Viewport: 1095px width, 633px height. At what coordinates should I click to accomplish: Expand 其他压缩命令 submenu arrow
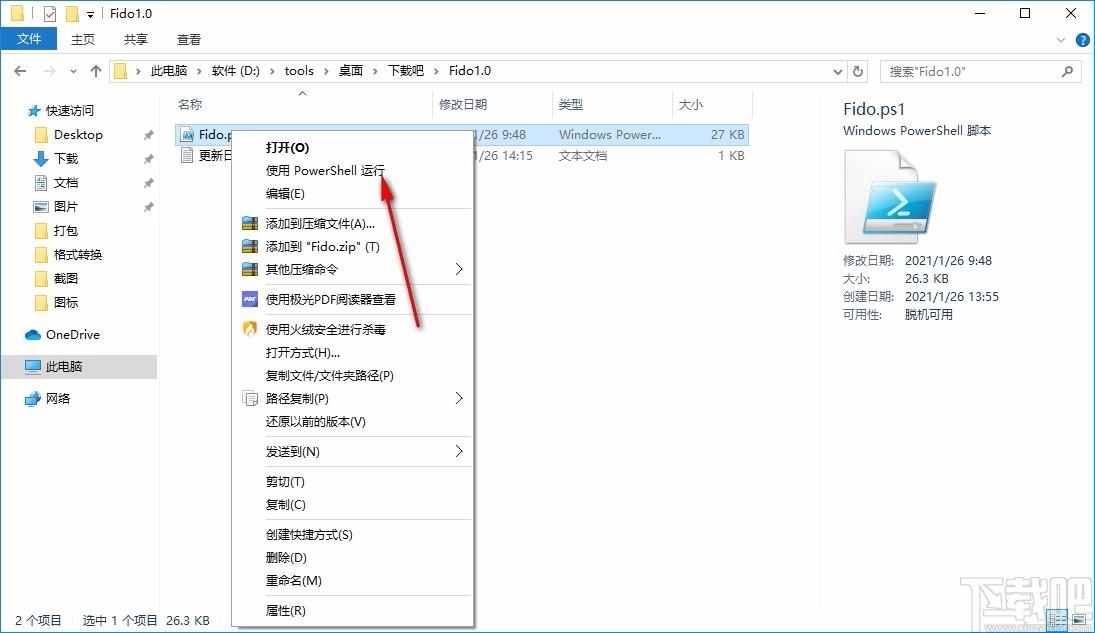click(x=459, y=269)
